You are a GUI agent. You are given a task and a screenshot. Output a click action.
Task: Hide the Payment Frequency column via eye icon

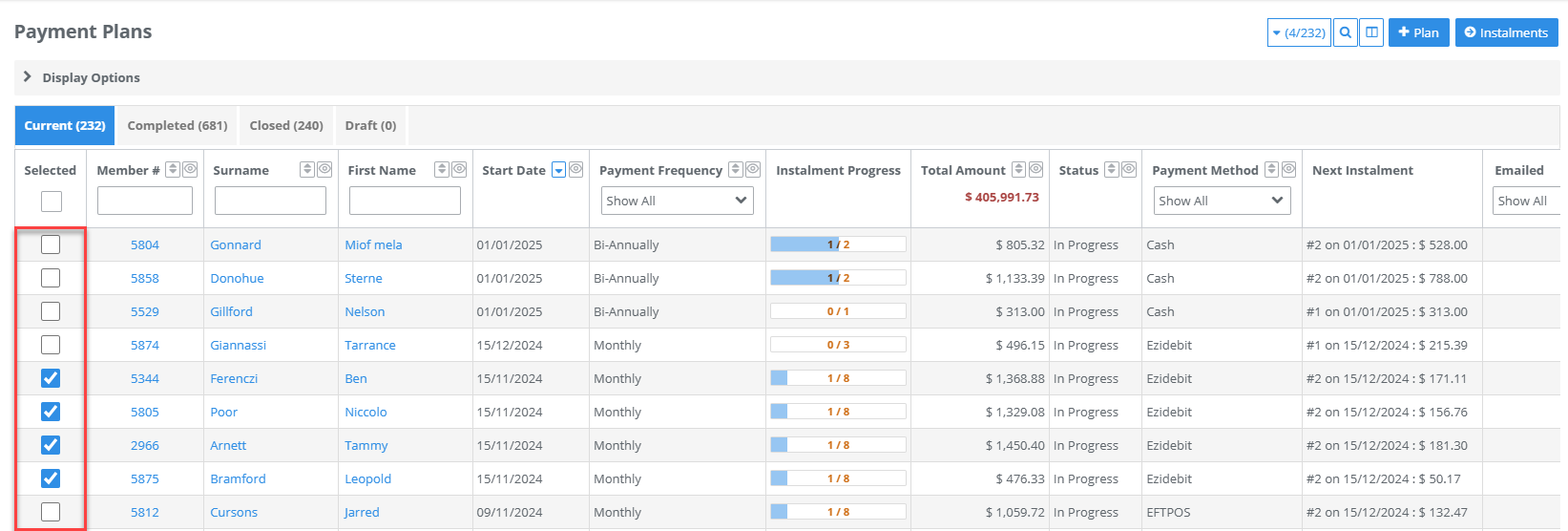point(753,169)
